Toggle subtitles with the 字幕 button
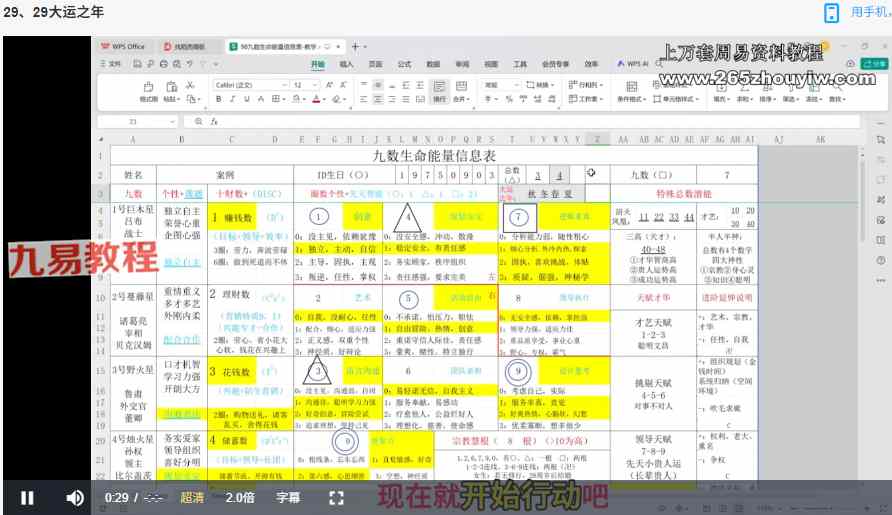This screenshot has width=892, height=515. [288, 497]
